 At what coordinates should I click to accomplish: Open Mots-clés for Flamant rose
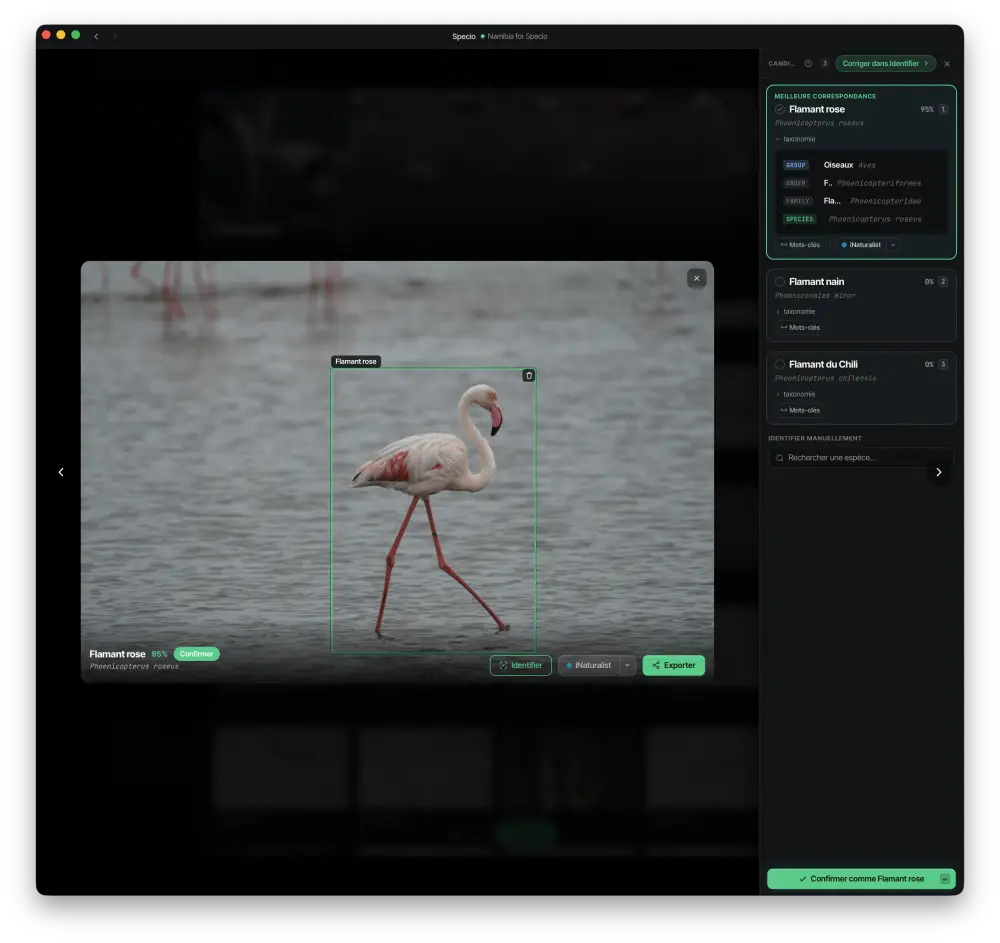[x=800, y=245]
